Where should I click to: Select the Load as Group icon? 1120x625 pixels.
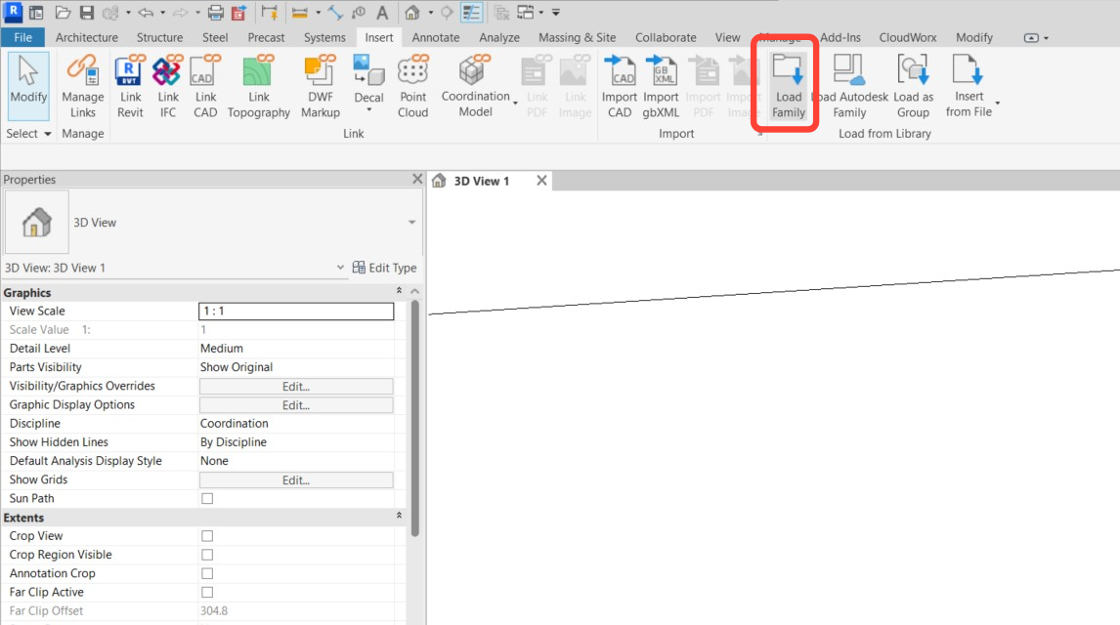point(913,86)
